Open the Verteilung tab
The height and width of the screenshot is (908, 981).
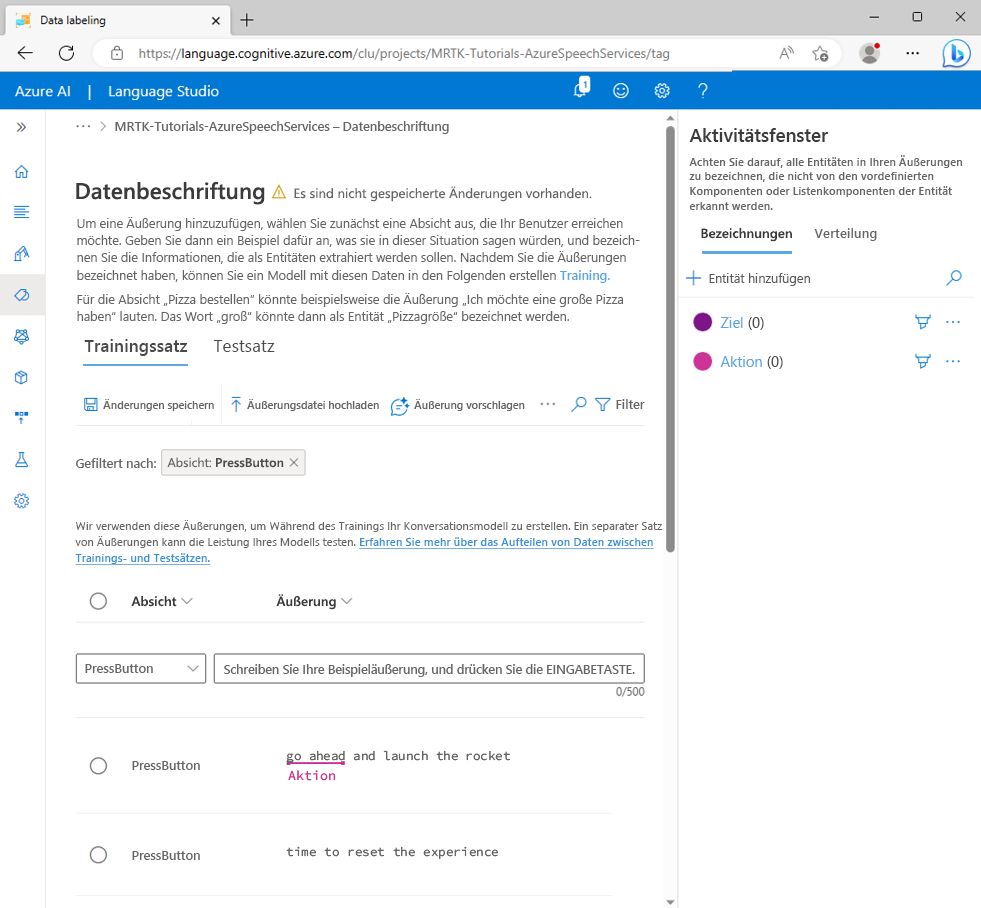845,234
